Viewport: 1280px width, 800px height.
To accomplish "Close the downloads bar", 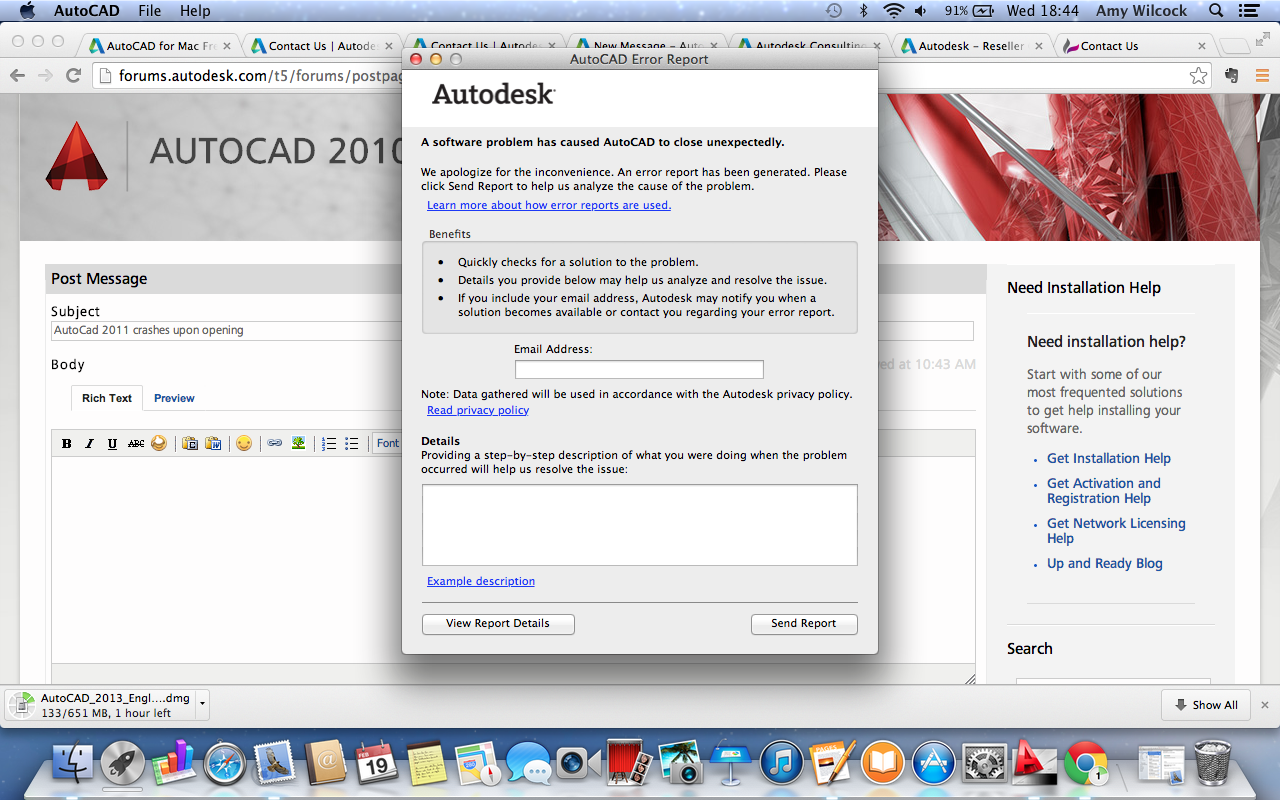I will [1265, 705].
